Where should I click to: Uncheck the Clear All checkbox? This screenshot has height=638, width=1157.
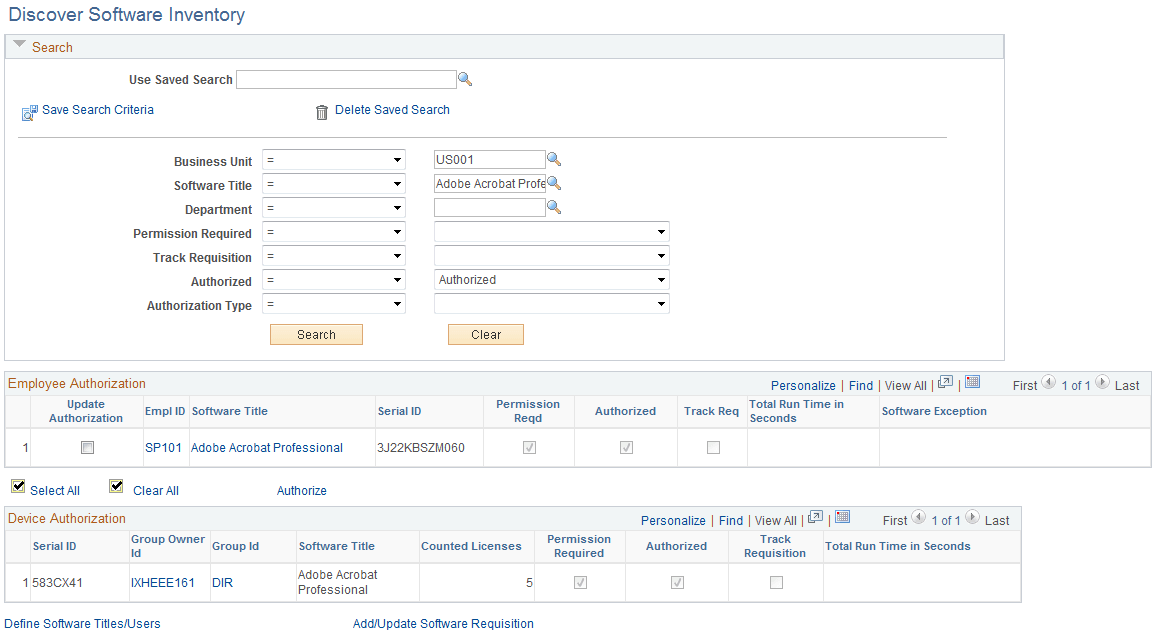pyautogui.click(x=116, y=486)
